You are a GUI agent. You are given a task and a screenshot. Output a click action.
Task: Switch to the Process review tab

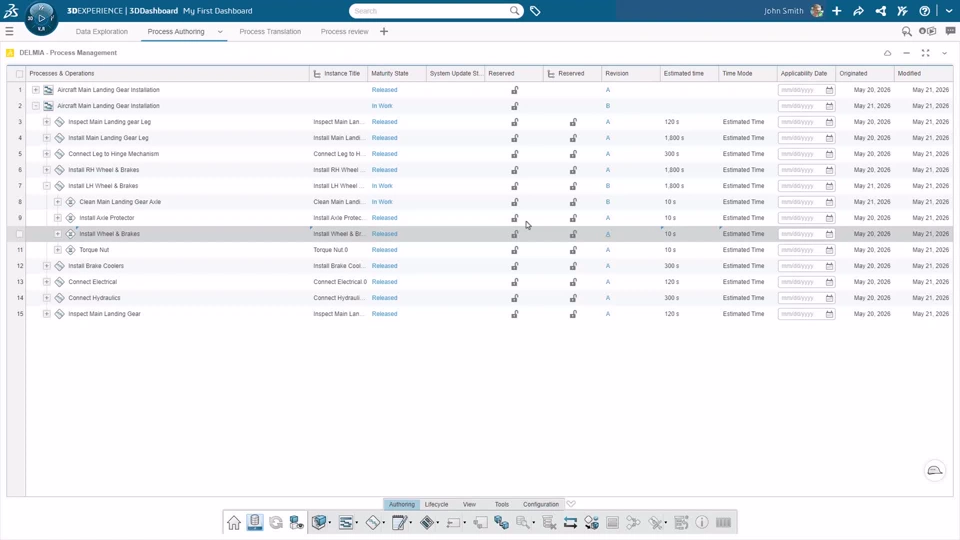pos(345,32)
